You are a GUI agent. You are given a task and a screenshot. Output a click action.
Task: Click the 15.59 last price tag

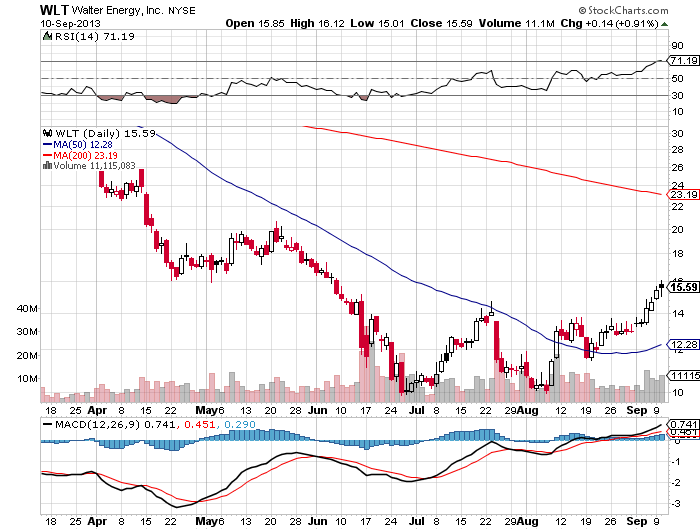(683, 287)
